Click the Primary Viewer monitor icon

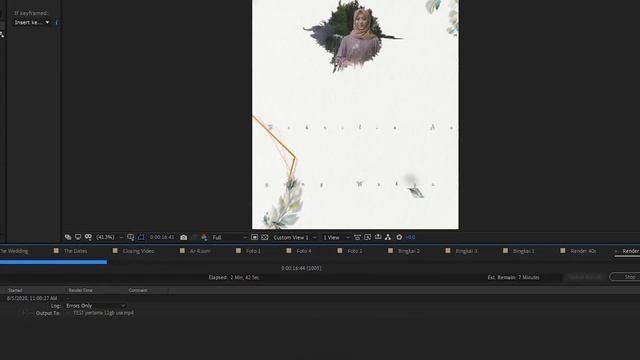(x=78, y=237)
